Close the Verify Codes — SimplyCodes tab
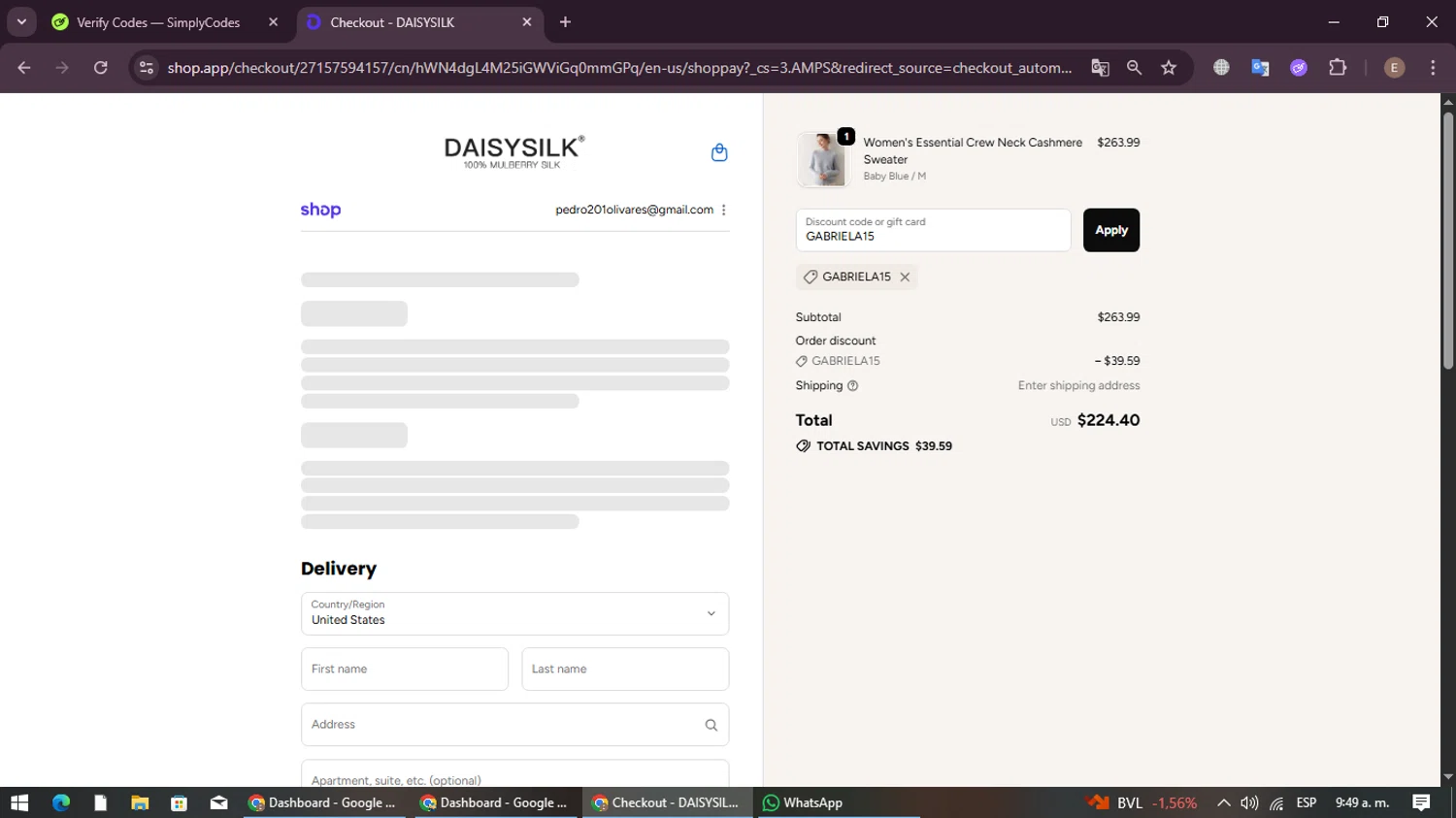This screenshot has height=818, width=1456. click(273, 22)
